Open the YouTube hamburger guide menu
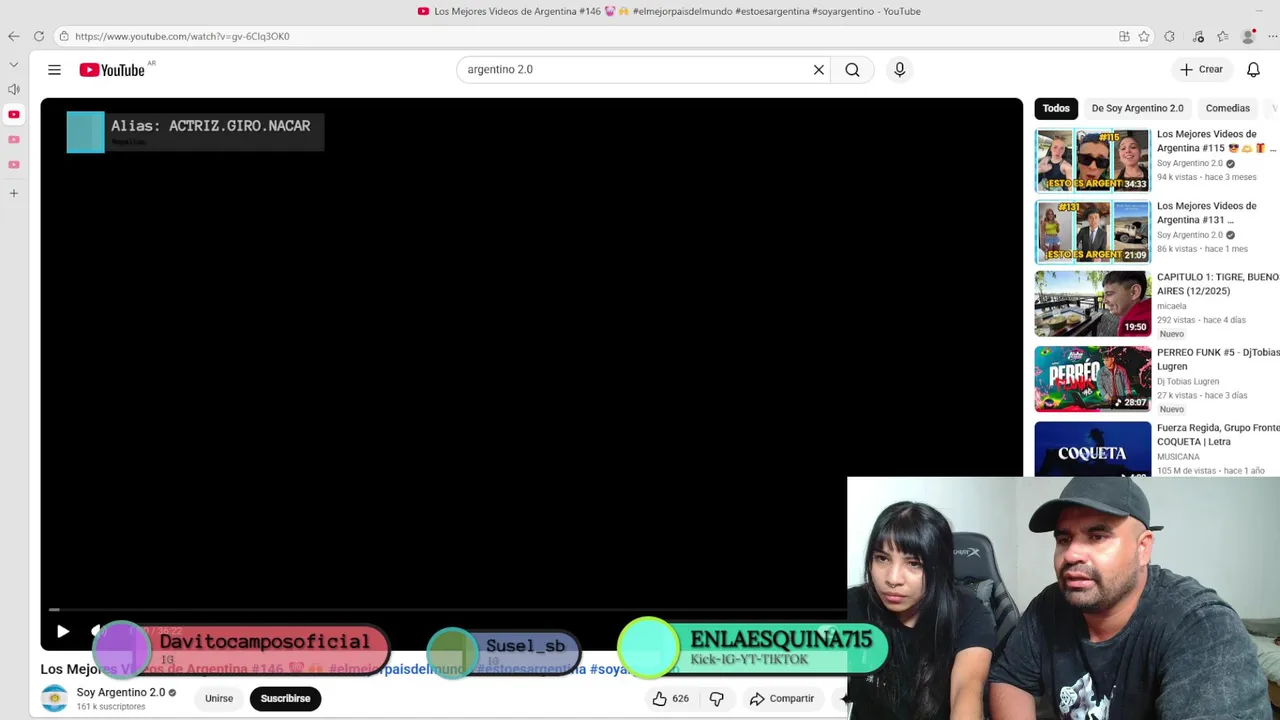Viewport: 1280px width, 720px height. 54,70
